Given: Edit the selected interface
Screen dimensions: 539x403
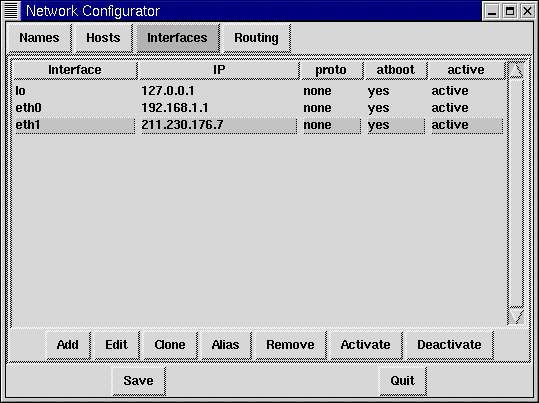Looking at the screenshot, I should (x=117, y=345).
